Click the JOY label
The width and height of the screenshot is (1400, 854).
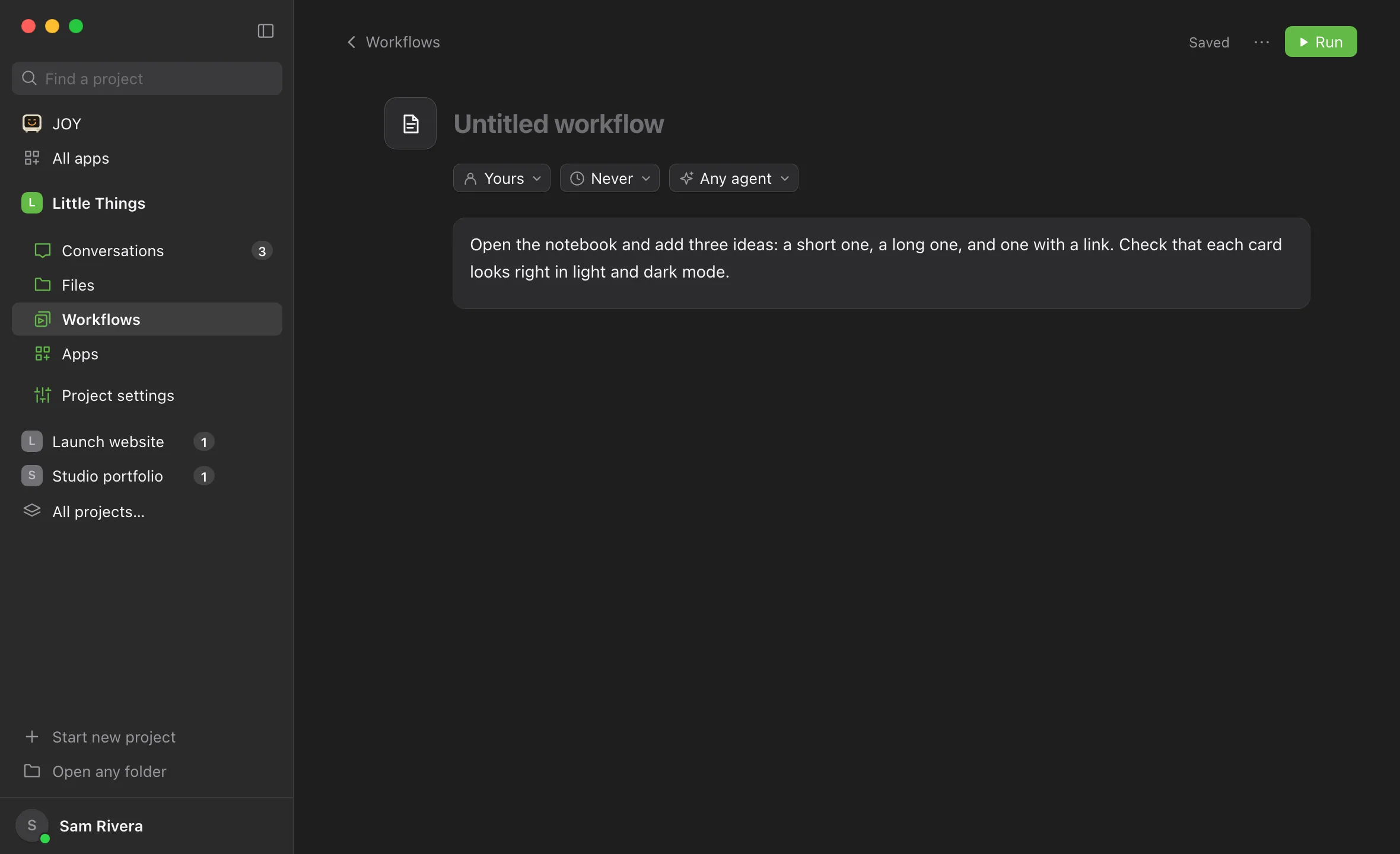click(66, 124)
